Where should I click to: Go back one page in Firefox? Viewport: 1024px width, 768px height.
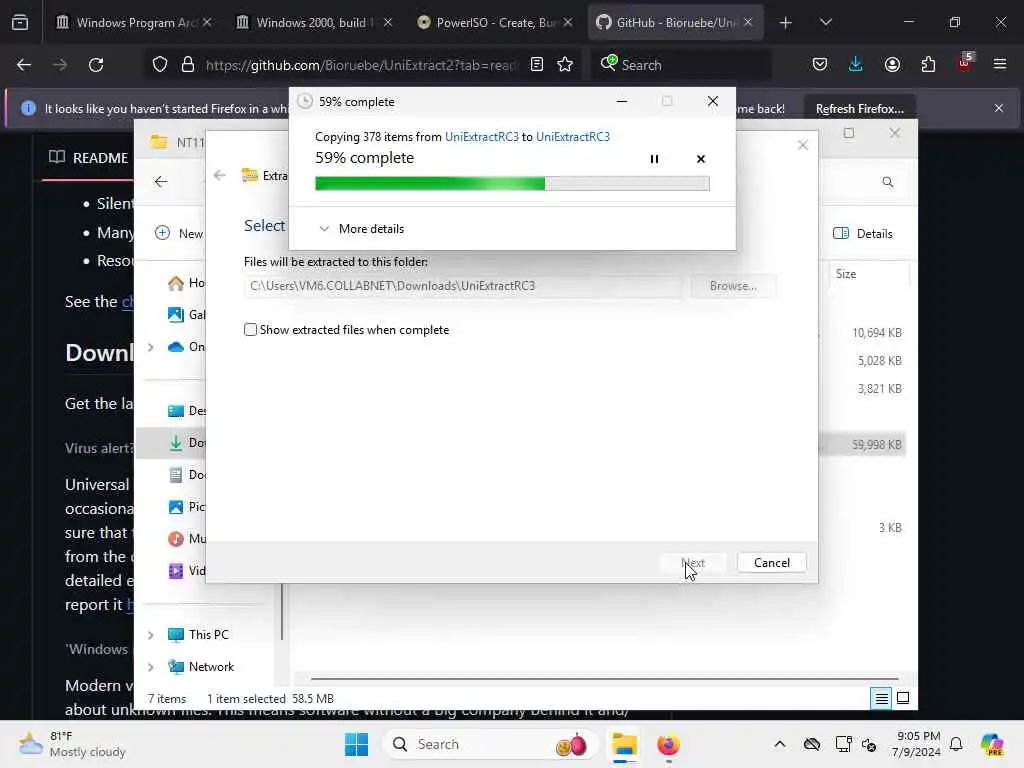pos(24,65)
